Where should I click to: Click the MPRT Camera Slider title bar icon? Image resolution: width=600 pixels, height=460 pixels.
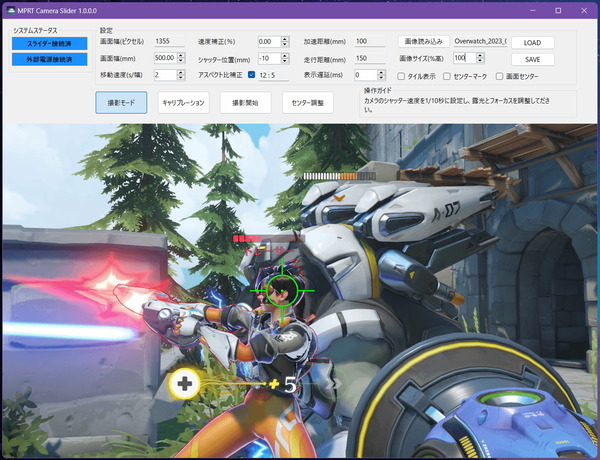tap(11, 11)
